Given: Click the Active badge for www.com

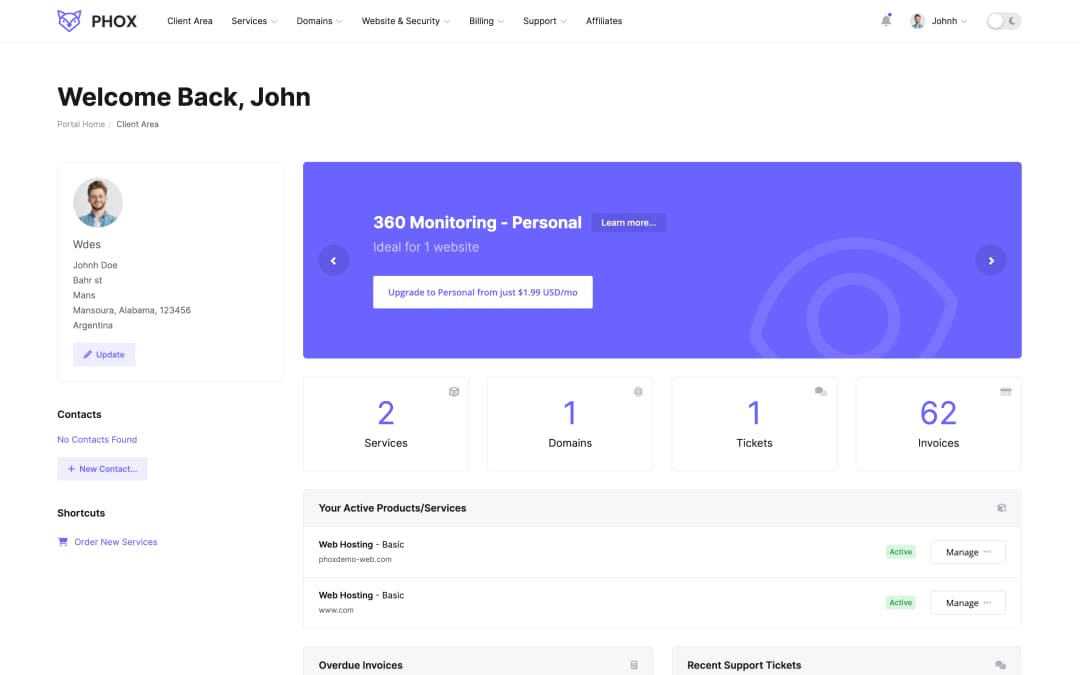Looking at the screenshot, I should (x=900, y=603).
